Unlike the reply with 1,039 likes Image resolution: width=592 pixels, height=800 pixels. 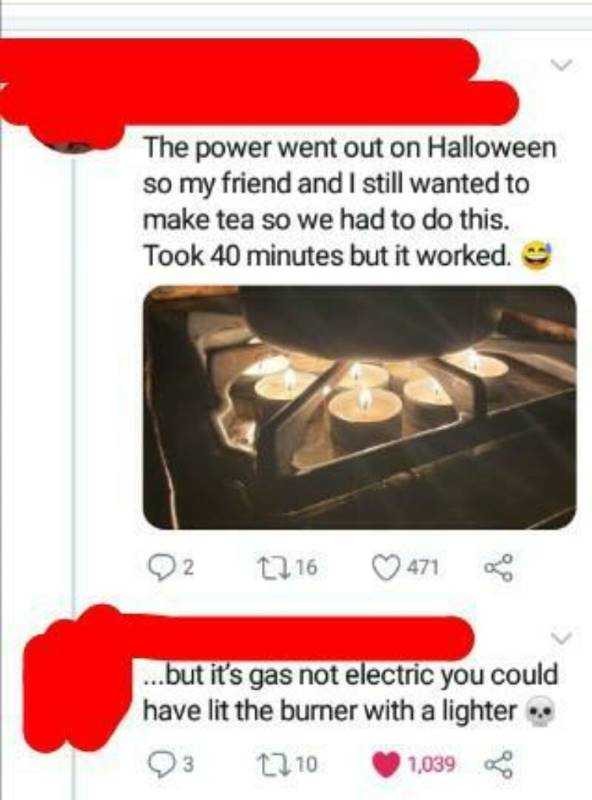pyautogui.click(x=387, y=764)
